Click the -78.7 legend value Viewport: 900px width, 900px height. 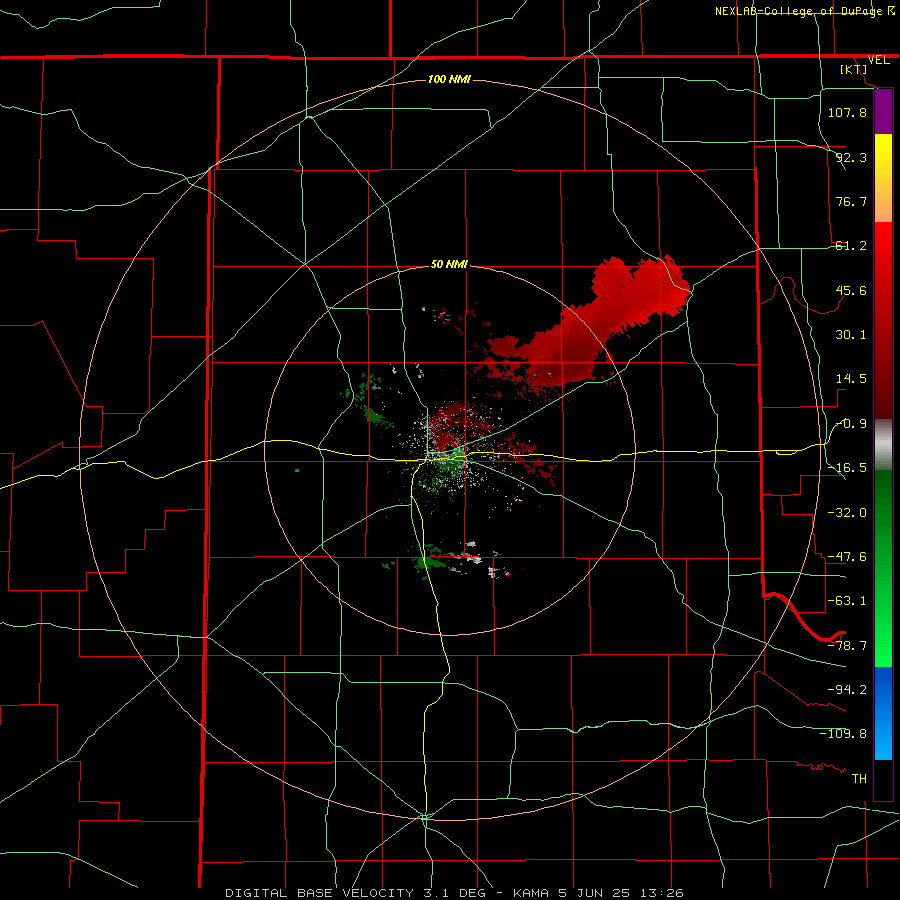click(x=847, y=646)
